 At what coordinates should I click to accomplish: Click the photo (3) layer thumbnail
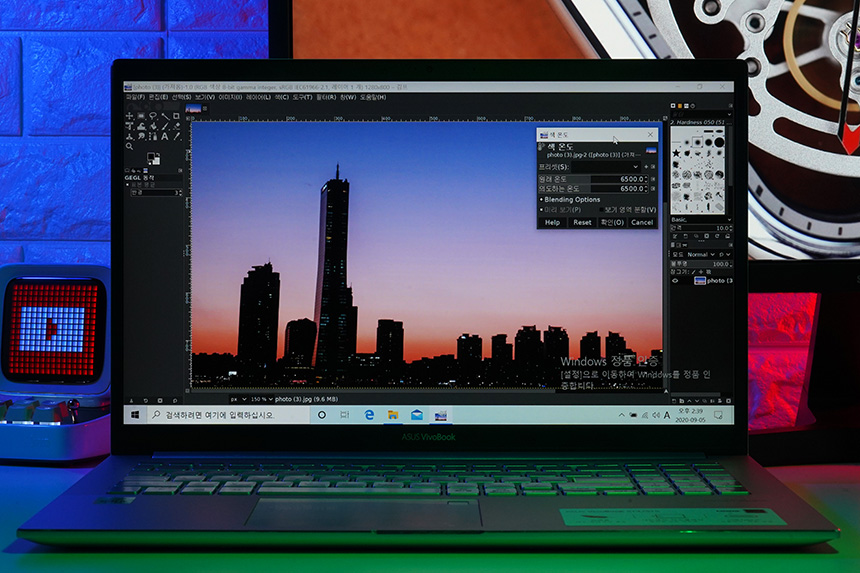click(x=700, y=281)
